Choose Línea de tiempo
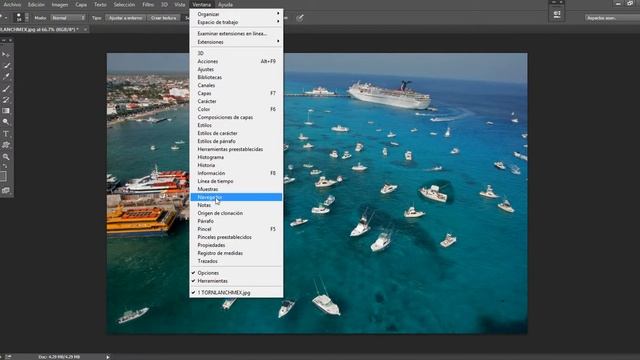 (236, 181)
